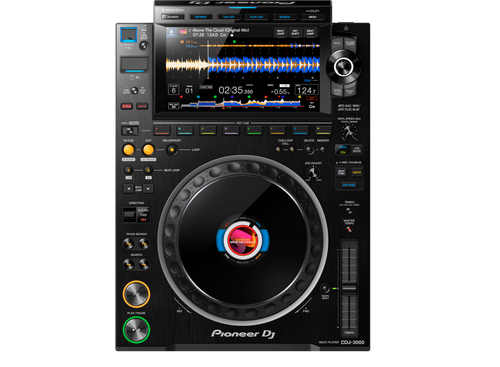Open the MENU utility button
The height and width of the screenshot is (367, 500).
[313, 17]
